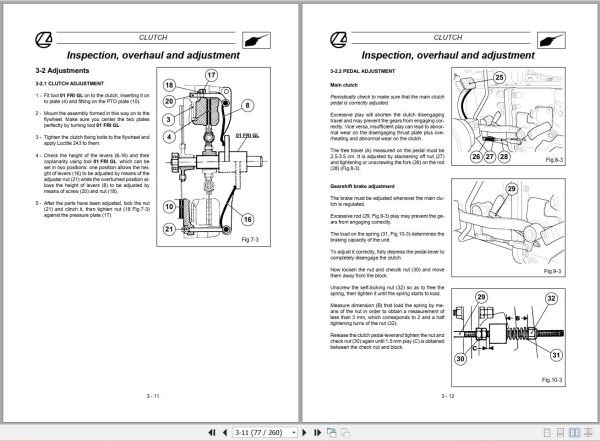Screen dimensions: 600x441
Task: Click the '3-2 Adjustments' heading
Action: [62, 71]
